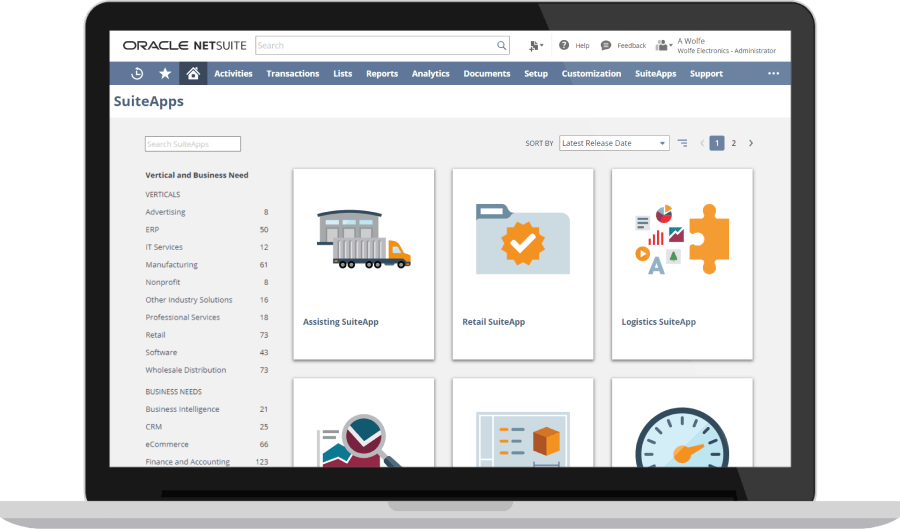Open the Sort By Latest Release Date dropdown

pos(614,143)
